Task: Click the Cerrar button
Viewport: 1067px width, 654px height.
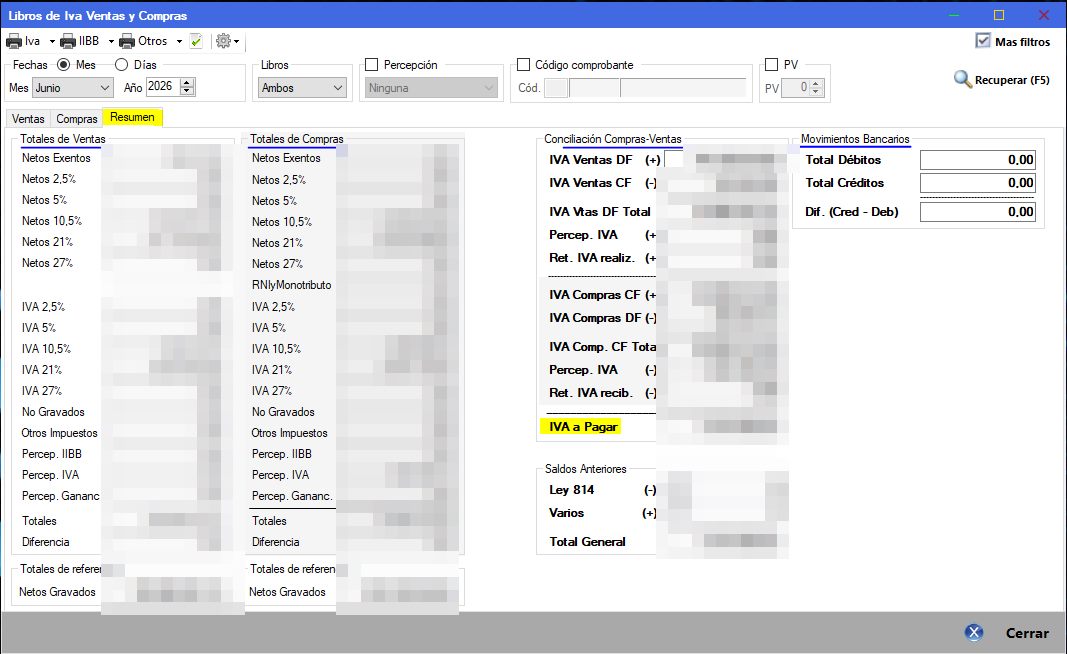Action: [x=1007, y=633]
